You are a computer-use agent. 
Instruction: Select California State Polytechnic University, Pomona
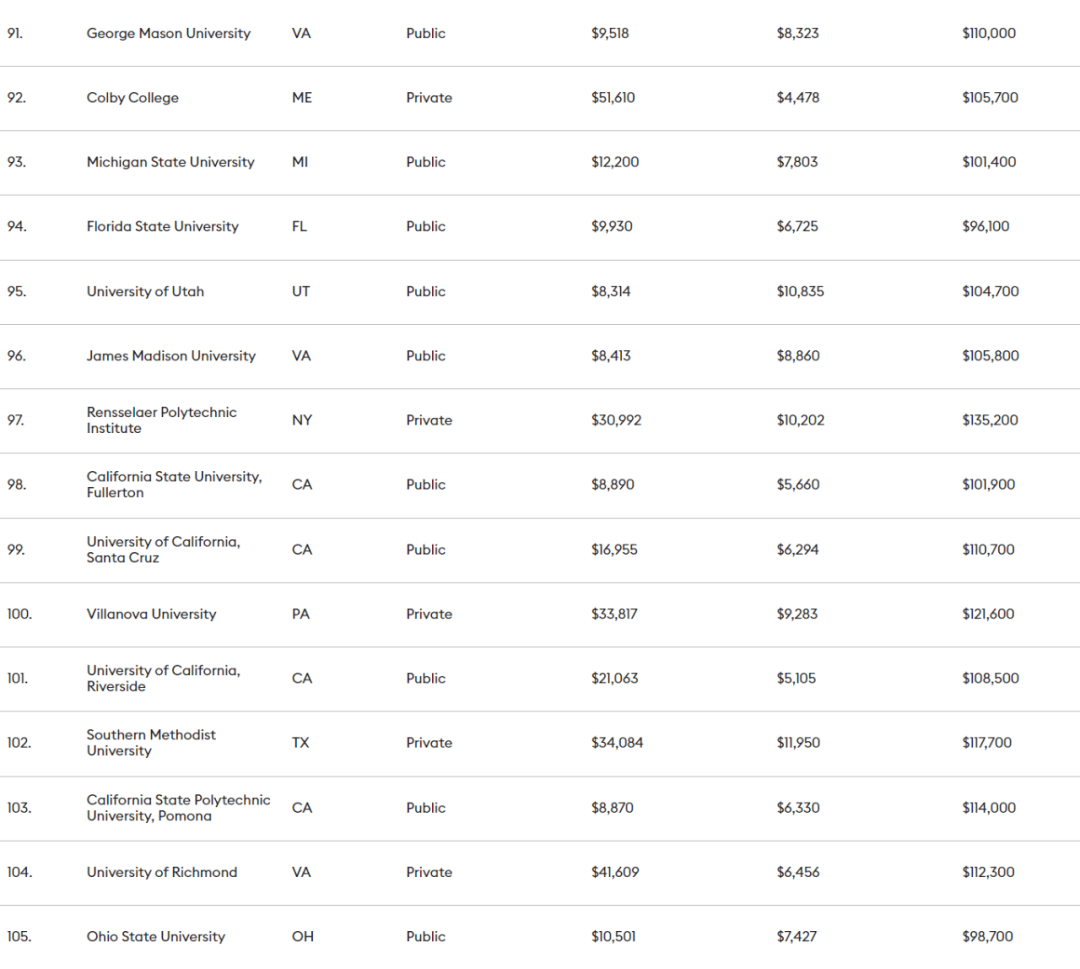[x=178, y=807]
